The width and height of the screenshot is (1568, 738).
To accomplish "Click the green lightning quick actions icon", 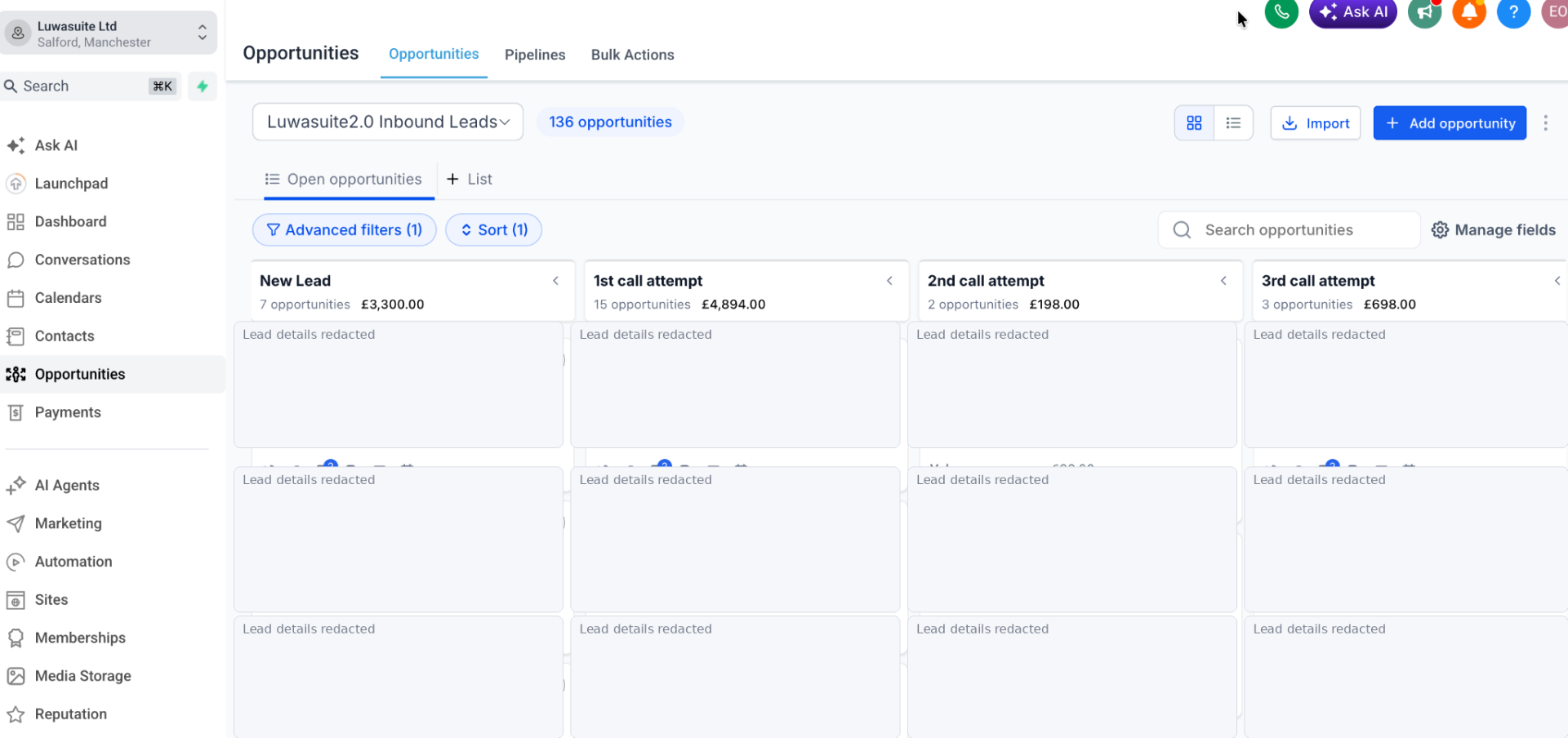I will (x=202, y=86).
